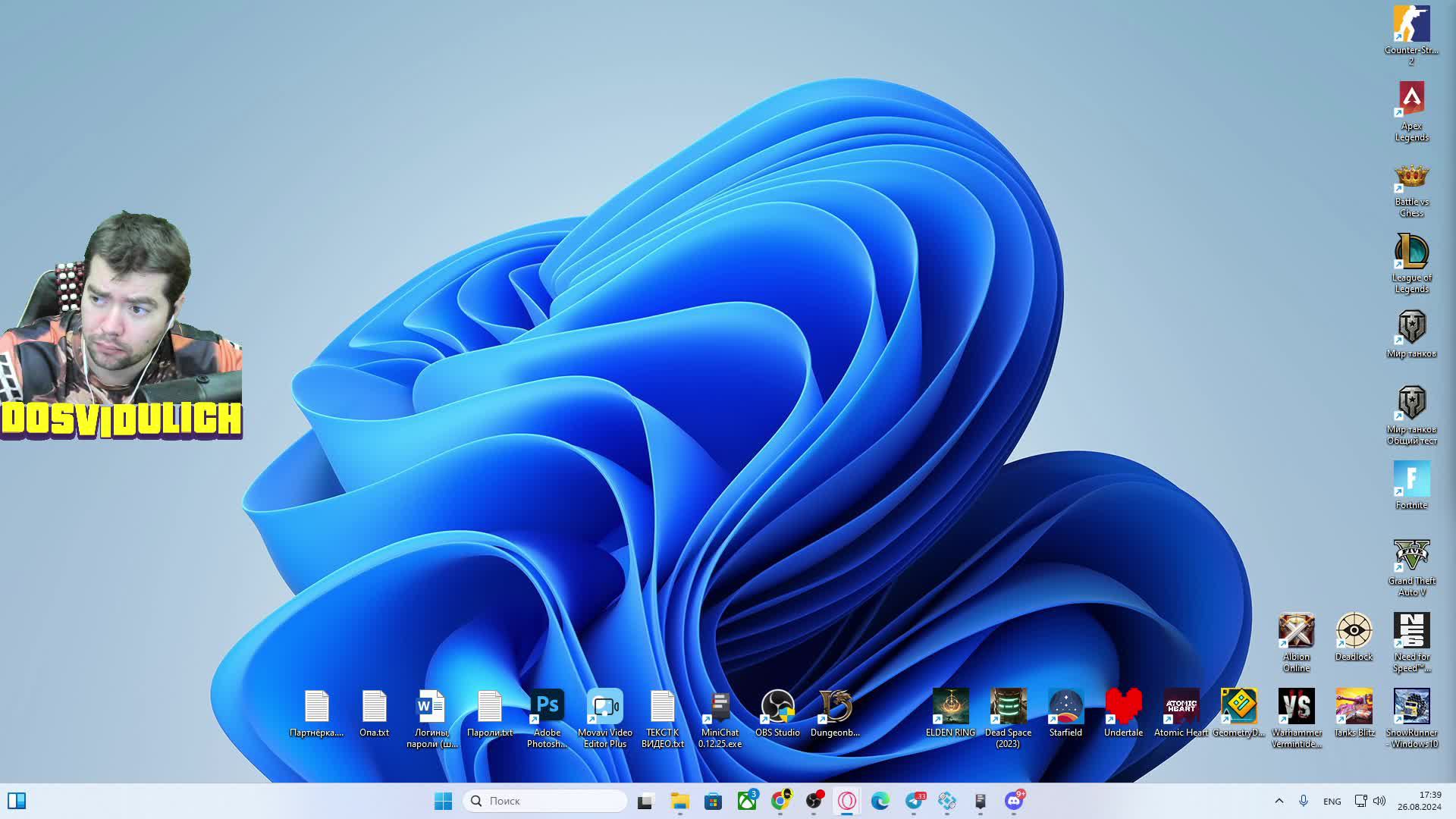Select the Fortnite desktop icon
Screen dimensions: 1456x819
[x=1411, y=479]
